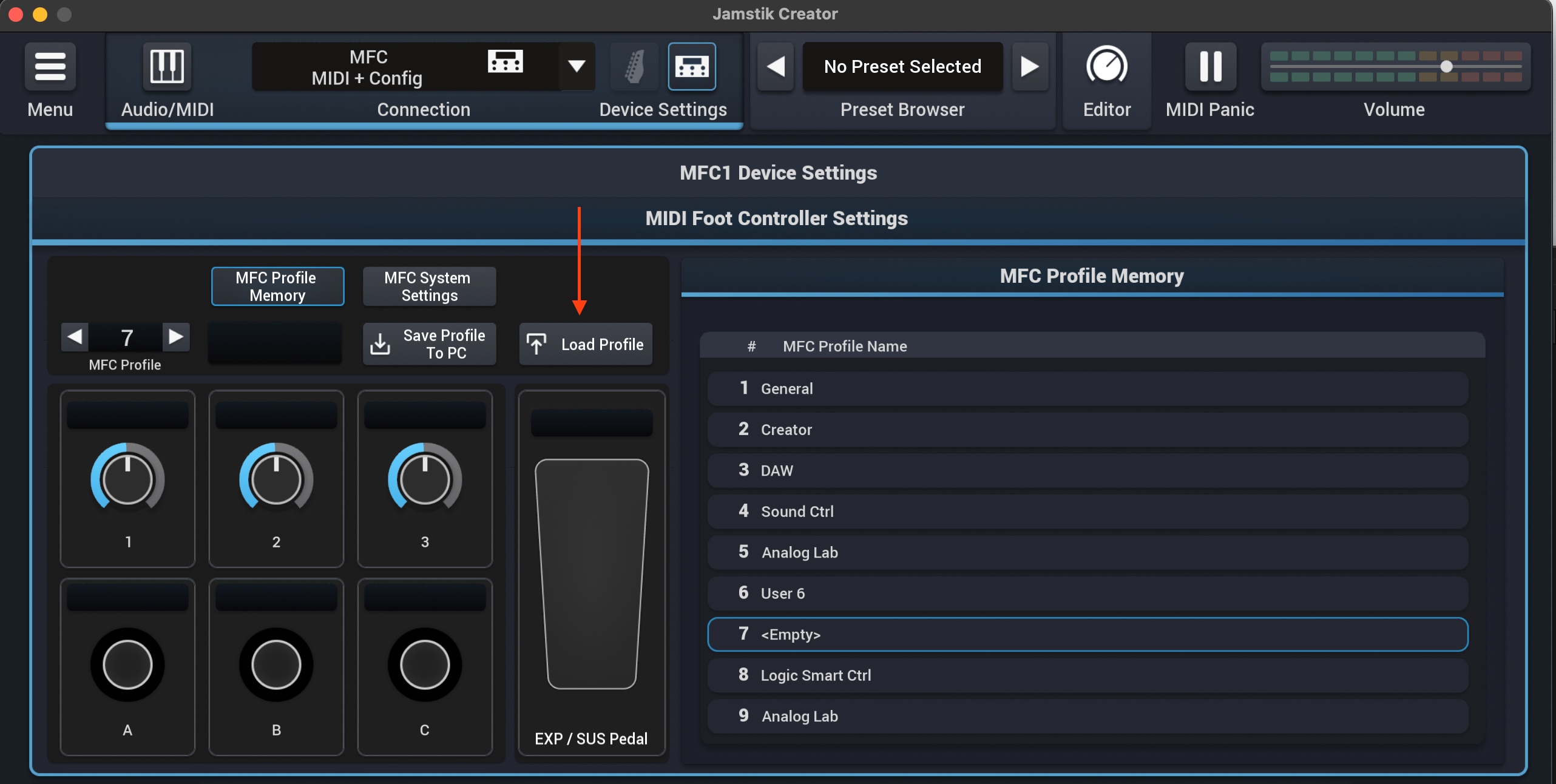1556x784 pixels.
Task: Select profile 3 DAW
Action: pyautogui.click(x=1088, y=470)
